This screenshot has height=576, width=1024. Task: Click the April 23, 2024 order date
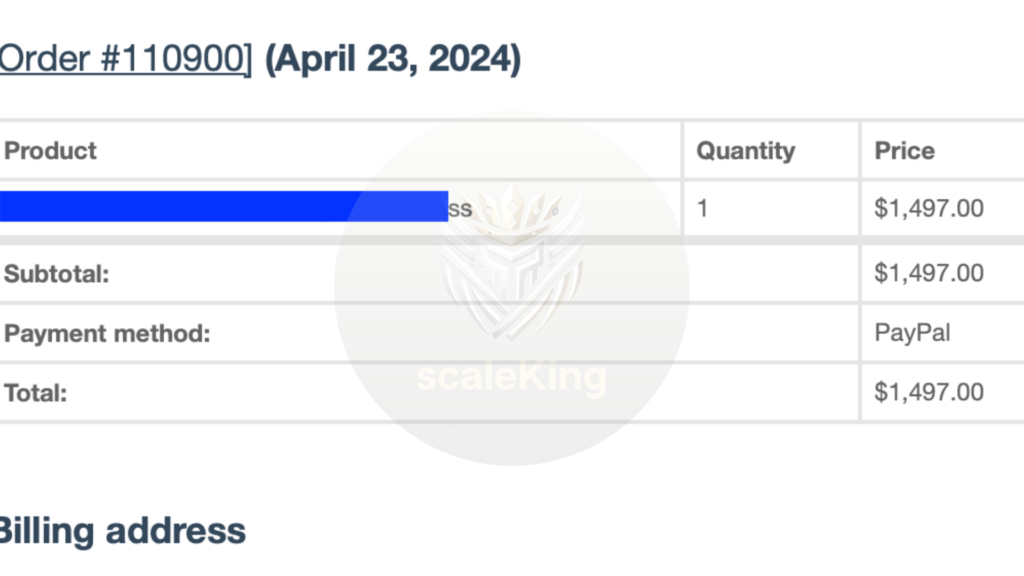[x=392, y=59]
